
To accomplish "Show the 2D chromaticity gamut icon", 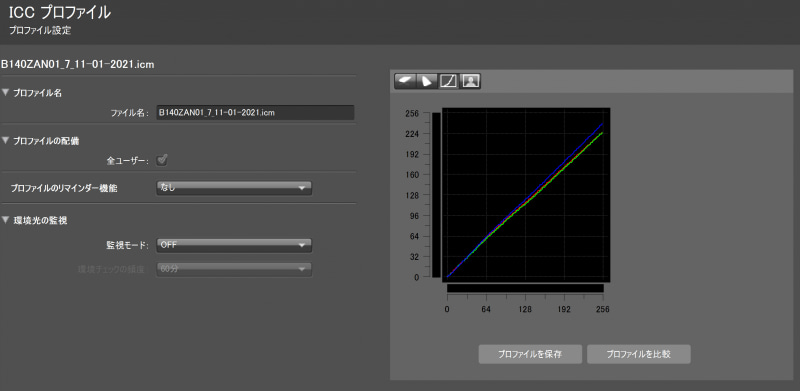I will [427, 81].
